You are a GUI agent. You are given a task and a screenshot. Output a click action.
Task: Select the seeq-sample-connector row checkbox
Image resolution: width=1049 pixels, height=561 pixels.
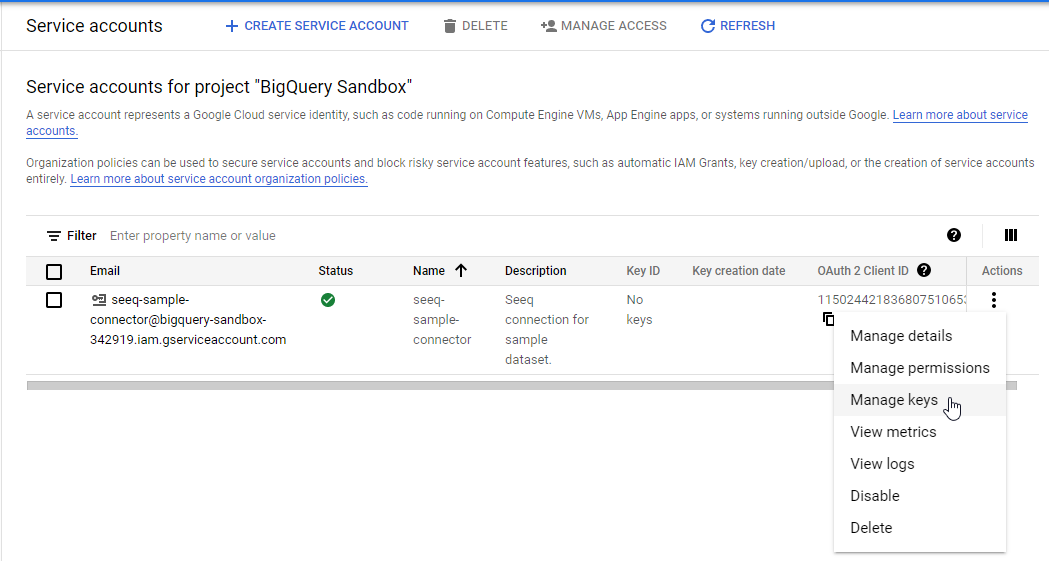tap(54, 300)
